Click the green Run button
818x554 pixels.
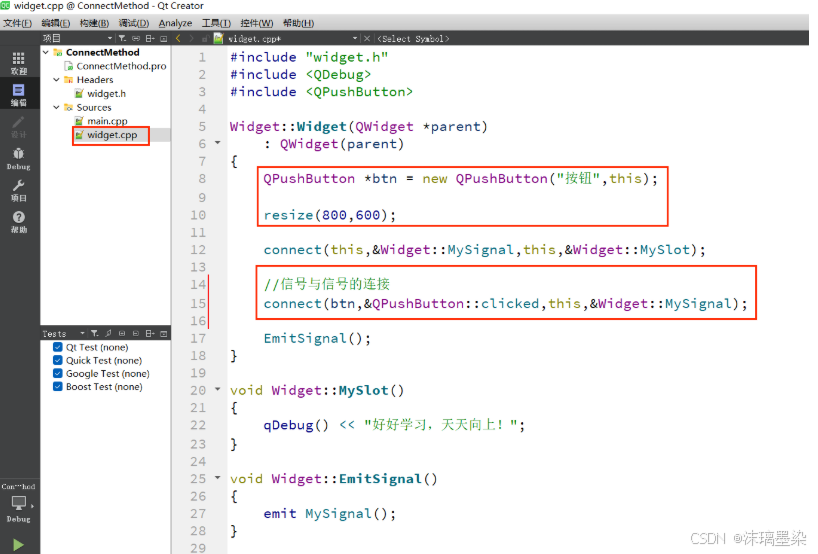18,545
